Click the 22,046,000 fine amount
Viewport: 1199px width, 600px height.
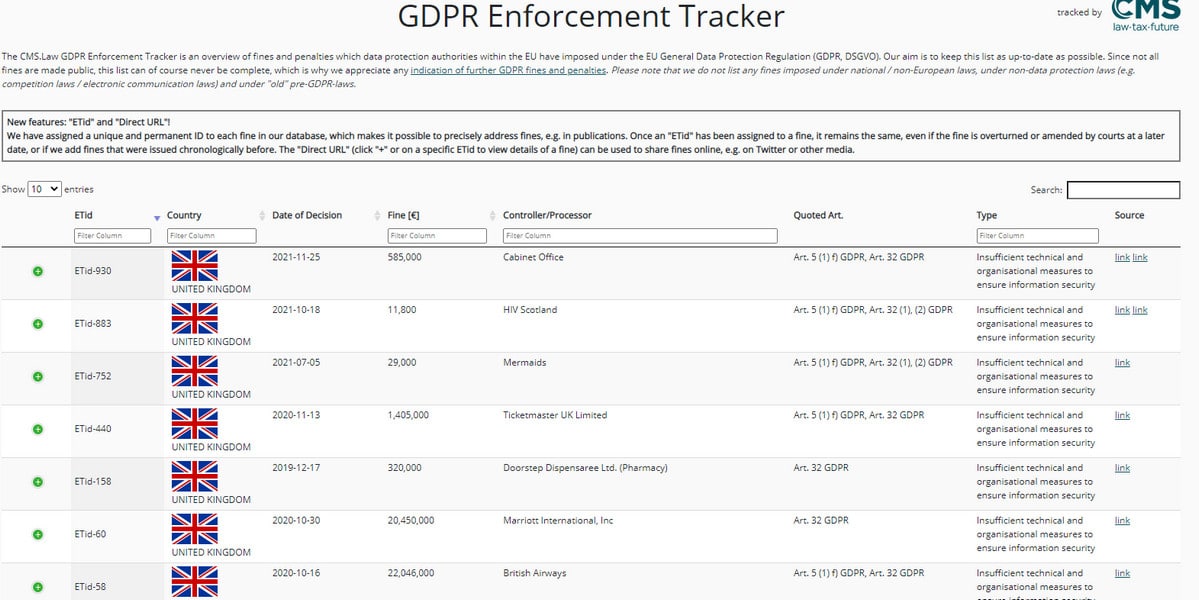pyautogui.click(x=411, y=574)
